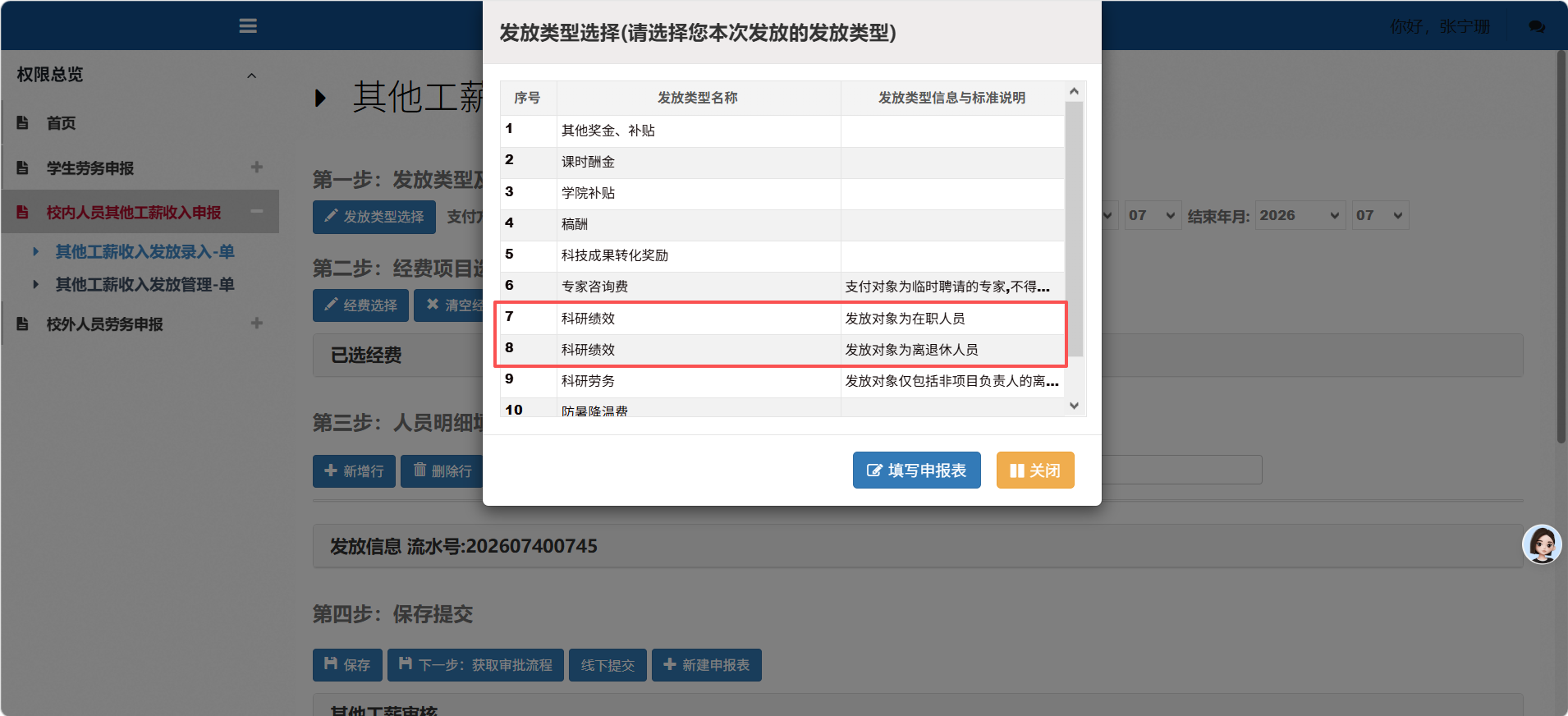Click the 保存 button
This screenshot has height=716, width=1568.
[347, 665]
